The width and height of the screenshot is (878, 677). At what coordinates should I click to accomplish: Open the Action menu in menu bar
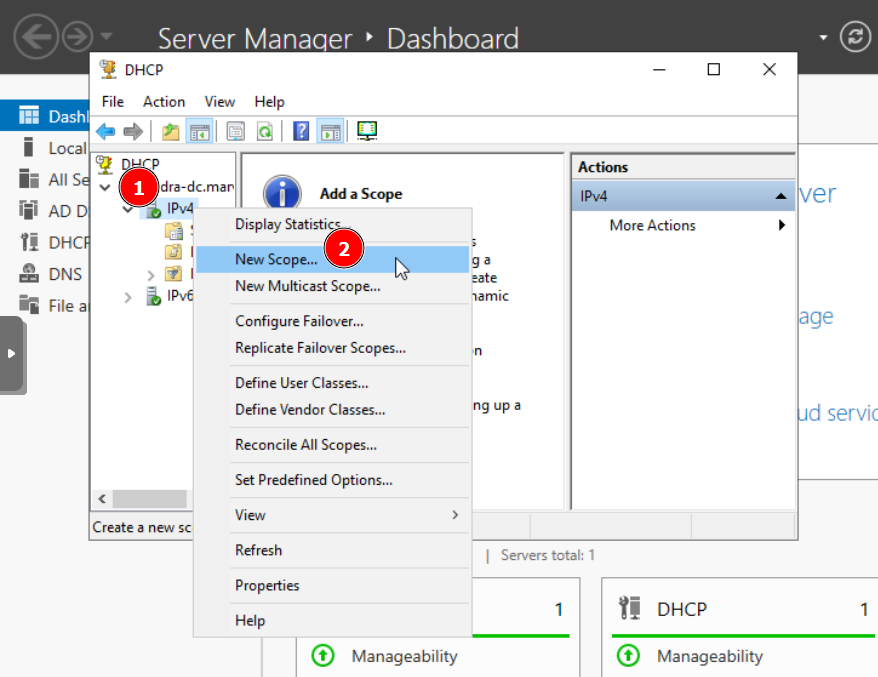click(163, 102)
